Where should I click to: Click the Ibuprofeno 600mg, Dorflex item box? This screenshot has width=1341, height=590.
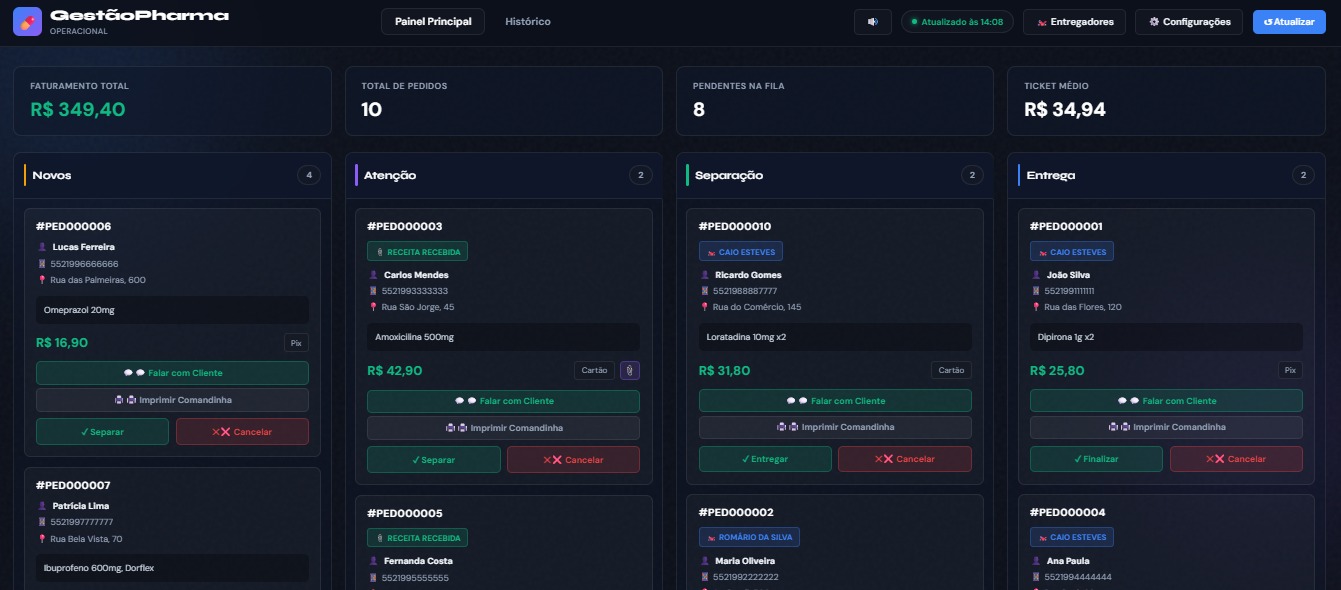pos(172,568)
